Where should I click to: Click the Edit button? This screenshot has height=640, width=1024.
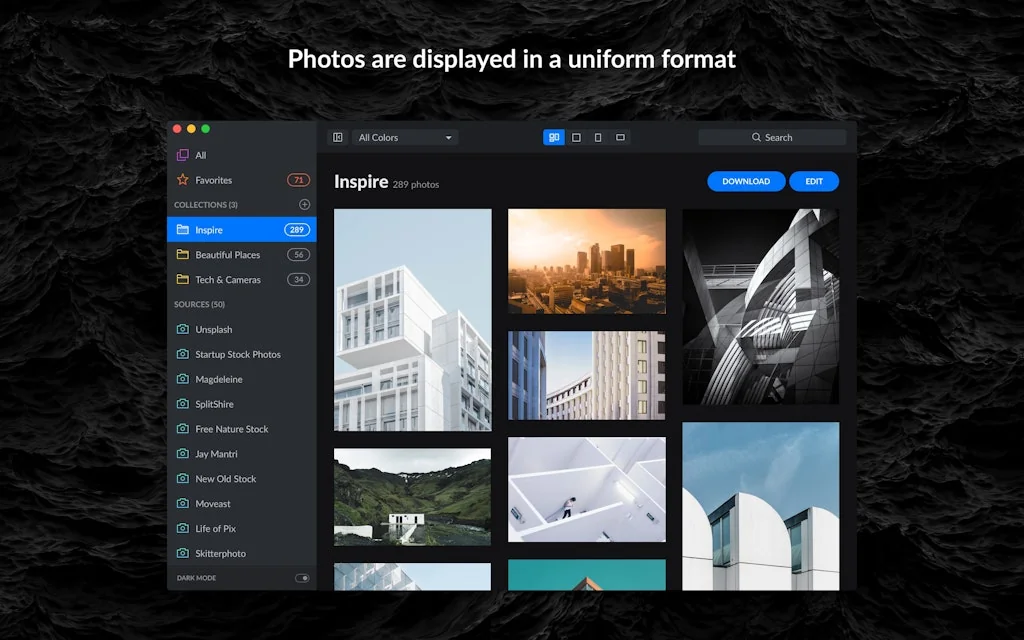(x=814, y=181)
